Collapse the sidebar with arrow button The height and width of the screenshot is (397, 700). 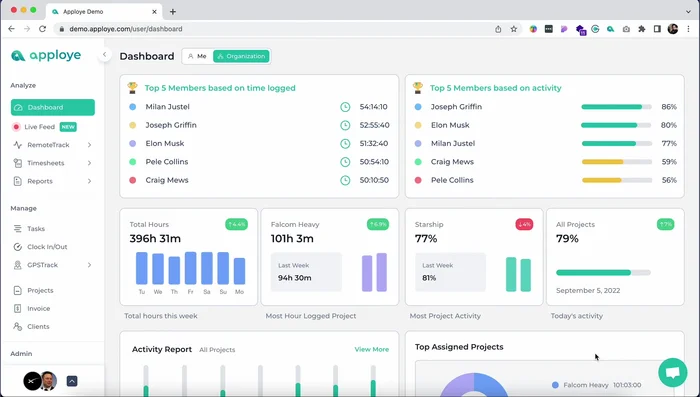[104, 55]
